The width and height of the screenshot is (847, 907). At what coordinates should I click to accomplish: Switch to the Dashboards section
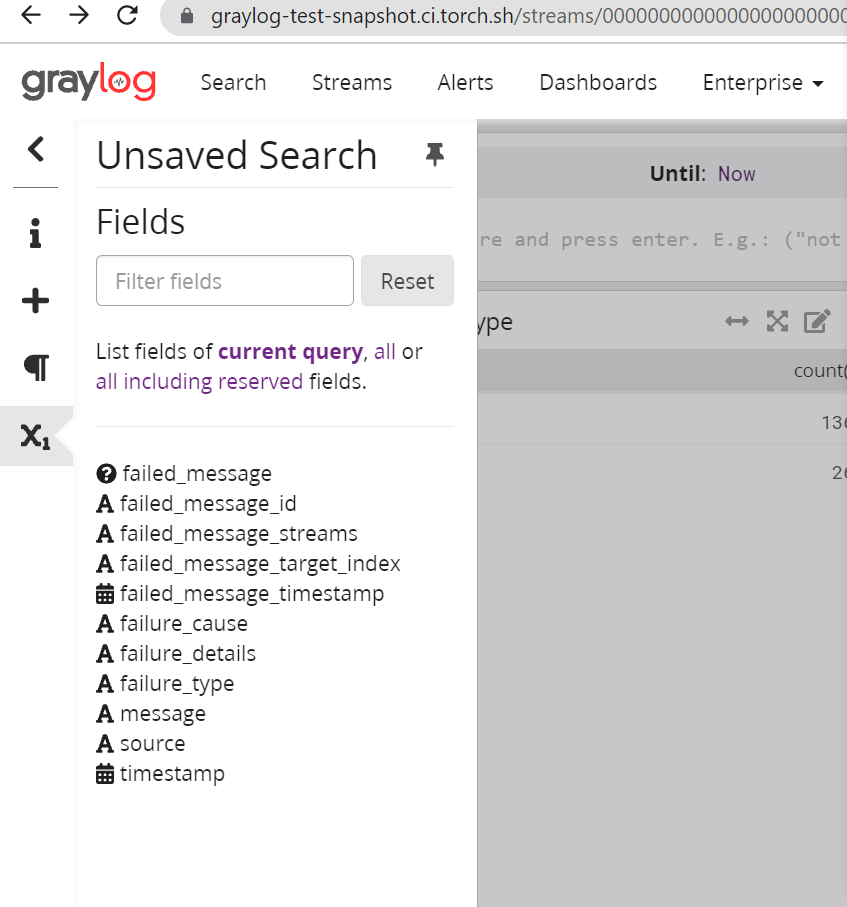[598, 82]
